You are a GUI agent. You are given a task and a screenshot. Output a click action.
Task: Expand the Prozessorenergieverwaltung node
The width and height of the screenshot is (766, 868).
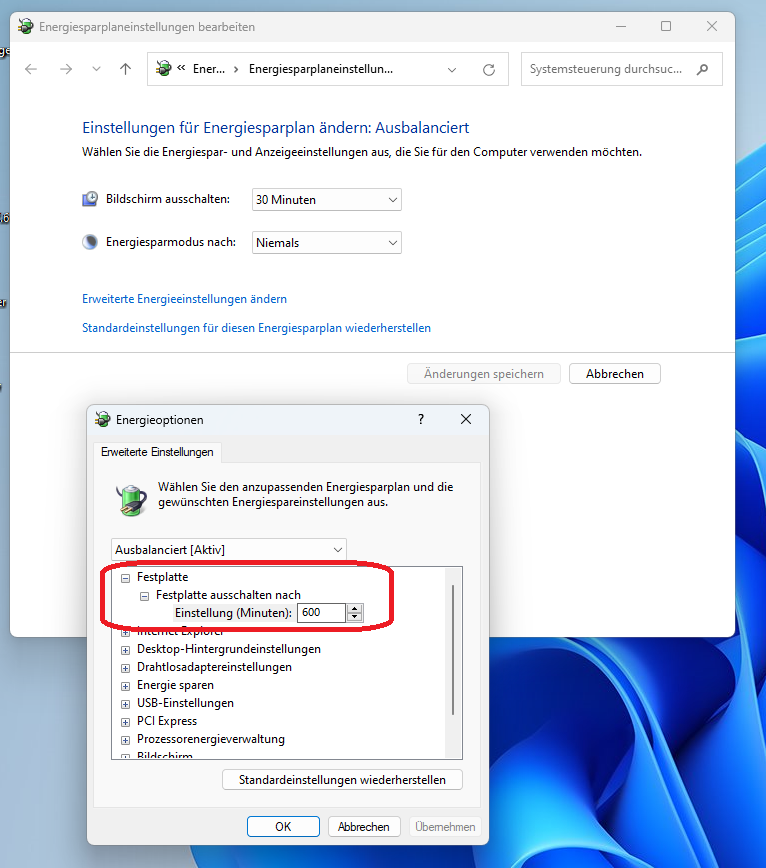[126, 740]
